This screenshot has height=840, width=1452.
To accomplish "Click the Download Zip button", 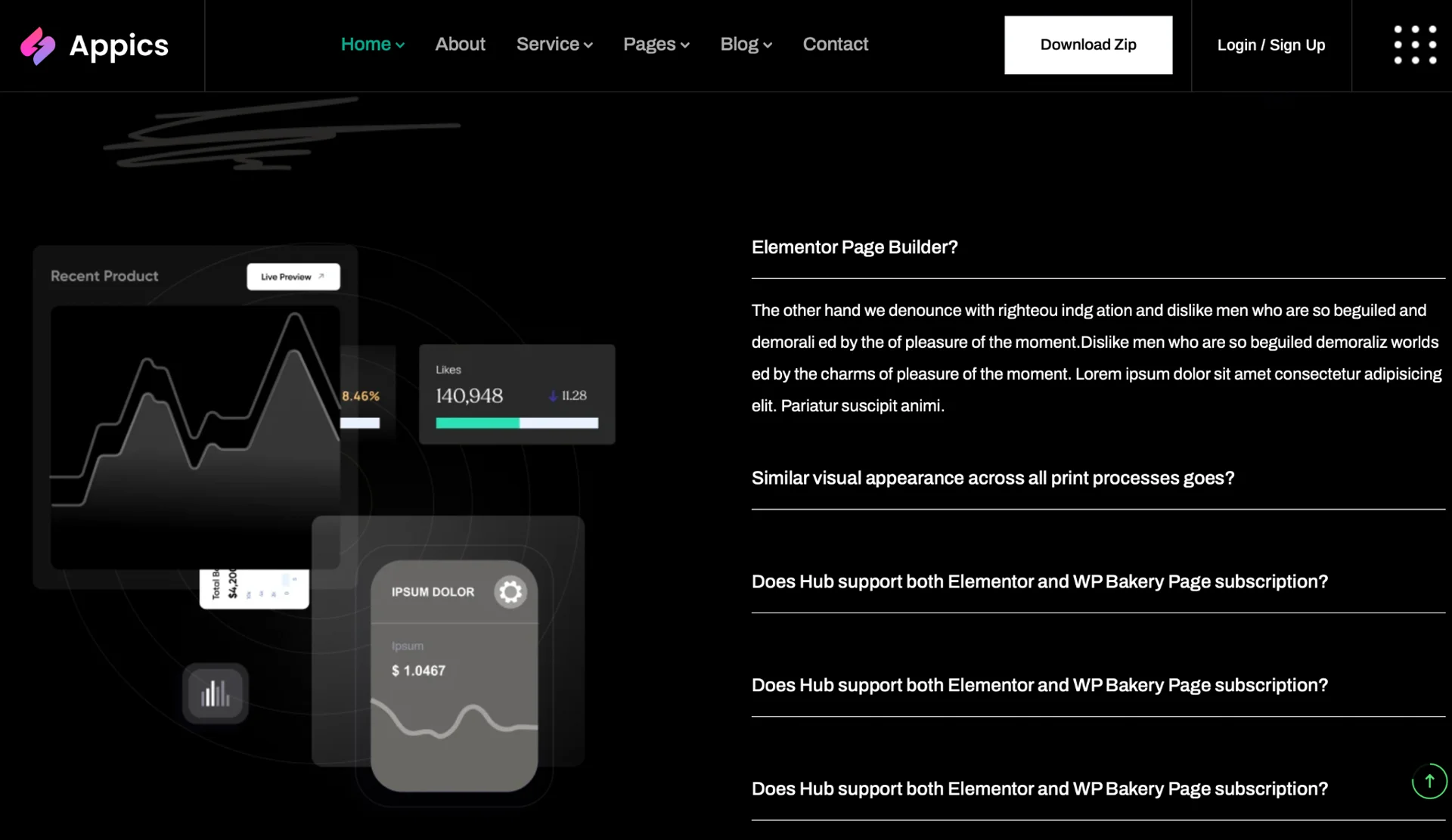I will click(x=1087, y=45).
